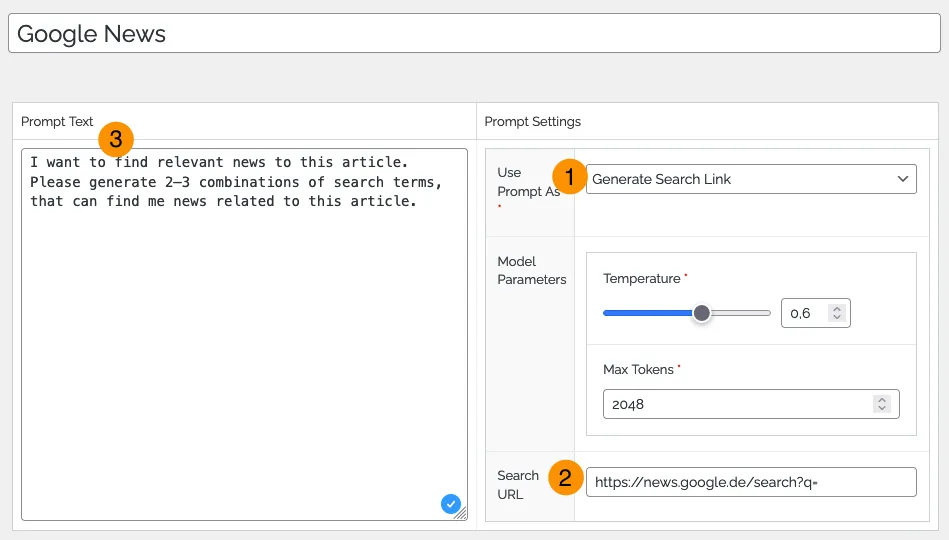949x540 pixels.
Task: Click the Search URL label
Action: pyautogui.click(x=518, y=485)
